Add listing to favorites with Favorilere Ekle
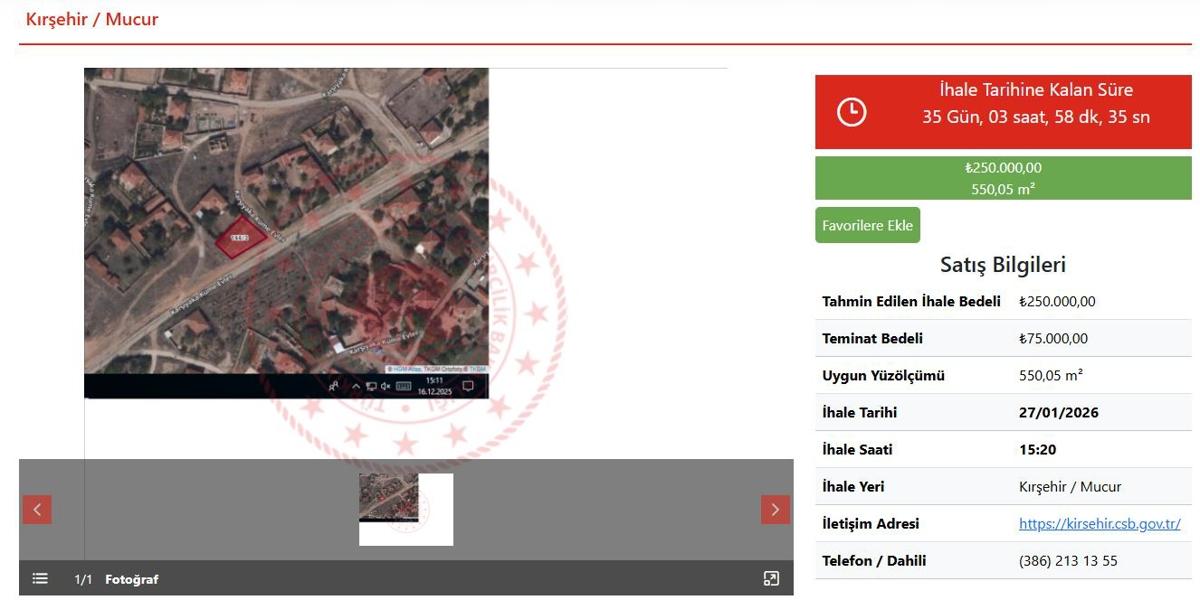The image size is (1200, 600). [867, 226]
